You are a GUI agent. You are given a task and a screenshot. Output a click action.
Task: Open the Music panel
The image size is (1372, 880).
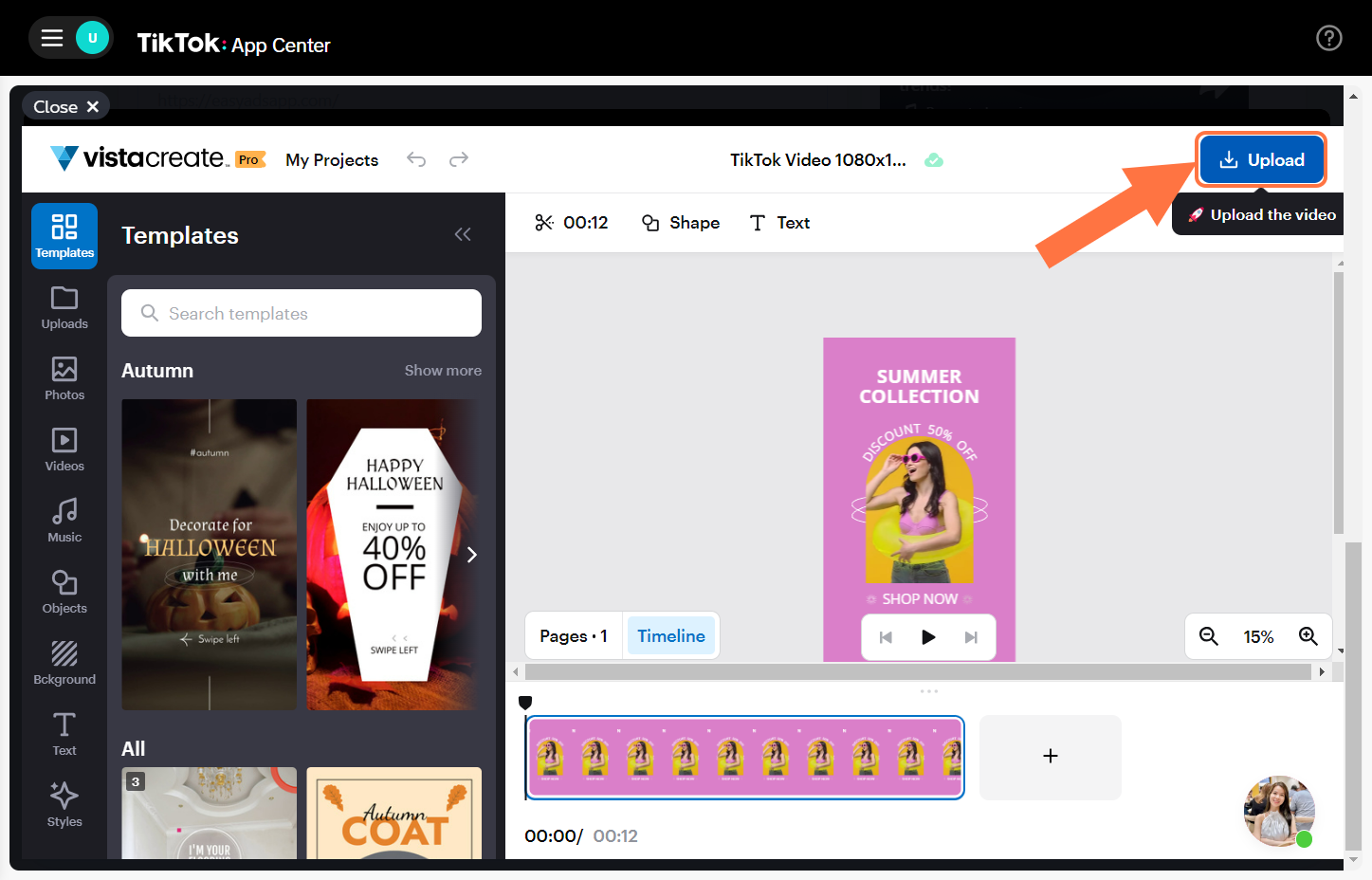point(64,521)
